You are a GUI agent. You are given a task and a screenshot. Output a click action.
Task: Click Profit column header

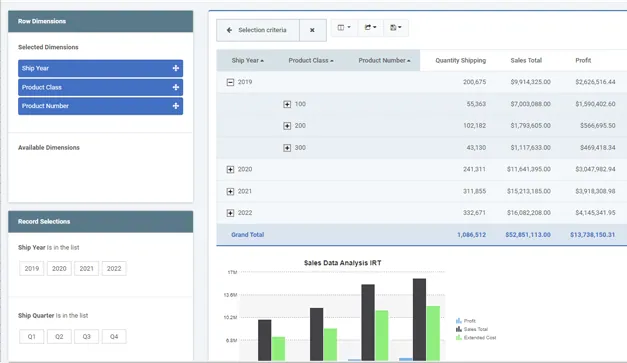tap(583, 60)
